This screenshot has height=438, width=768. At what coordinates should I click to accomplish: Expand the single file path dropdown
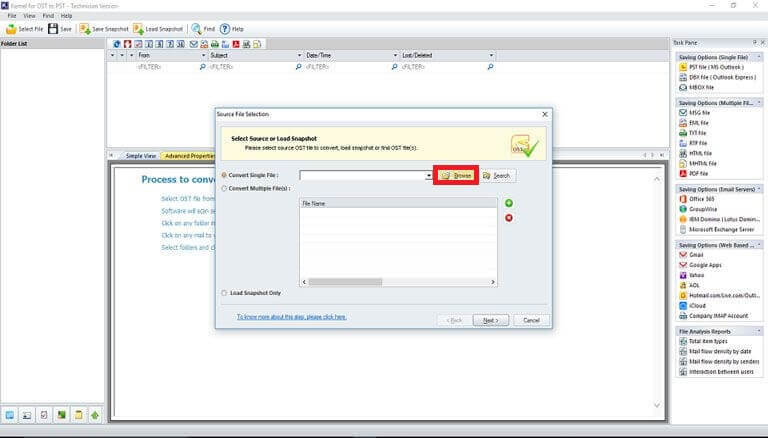coord(429,175)
